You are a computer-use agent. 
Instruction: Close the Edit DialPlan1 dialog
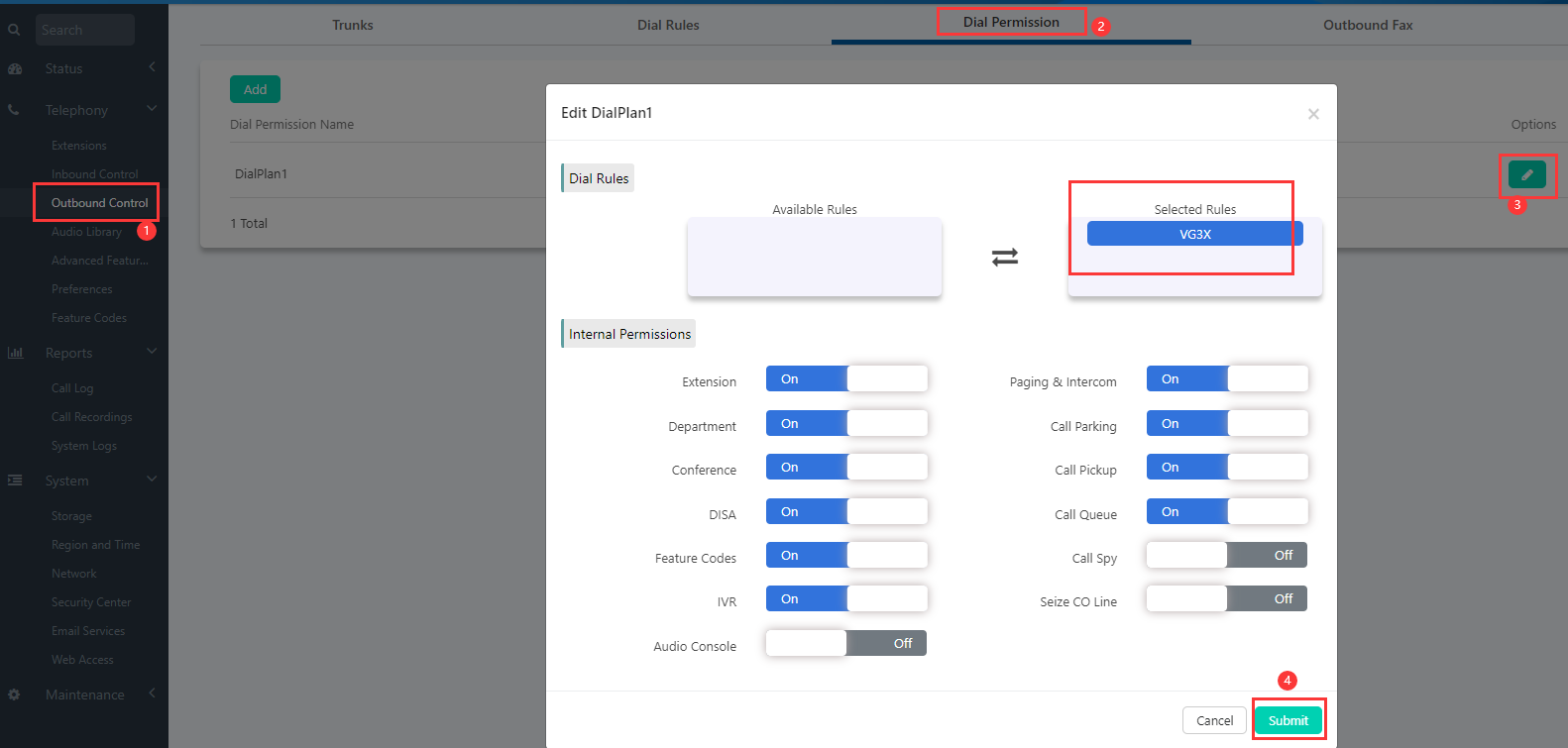1313,114
